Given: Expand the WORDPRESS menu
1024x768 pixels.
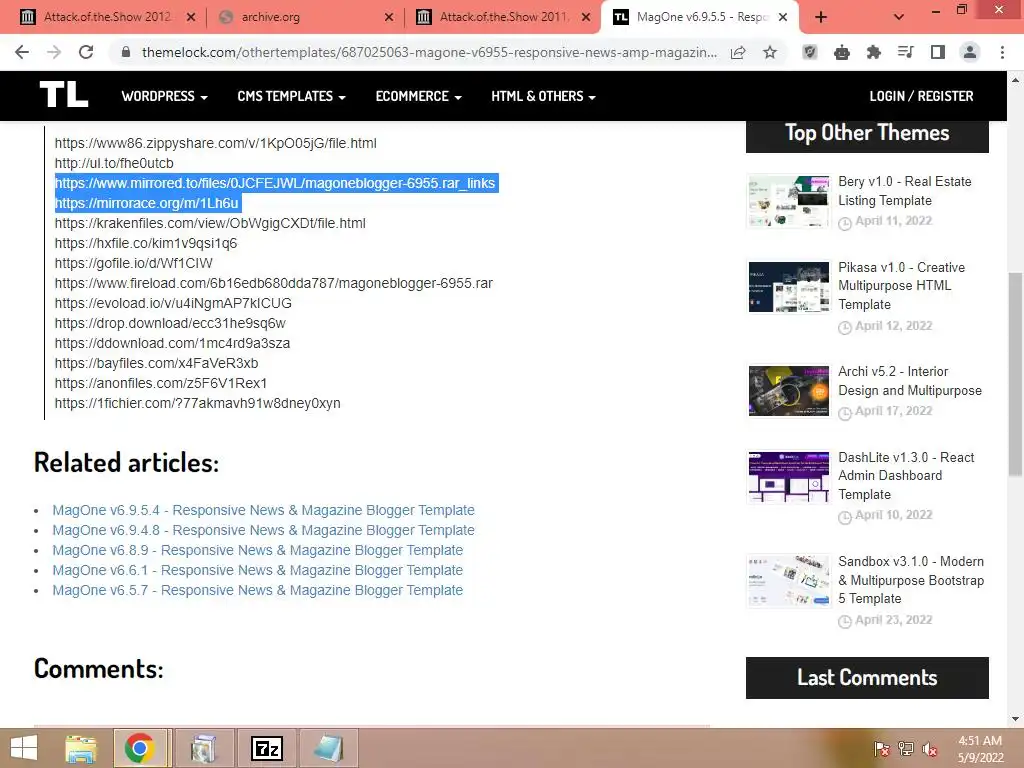Looking at the screenshot, I should 165,96.
